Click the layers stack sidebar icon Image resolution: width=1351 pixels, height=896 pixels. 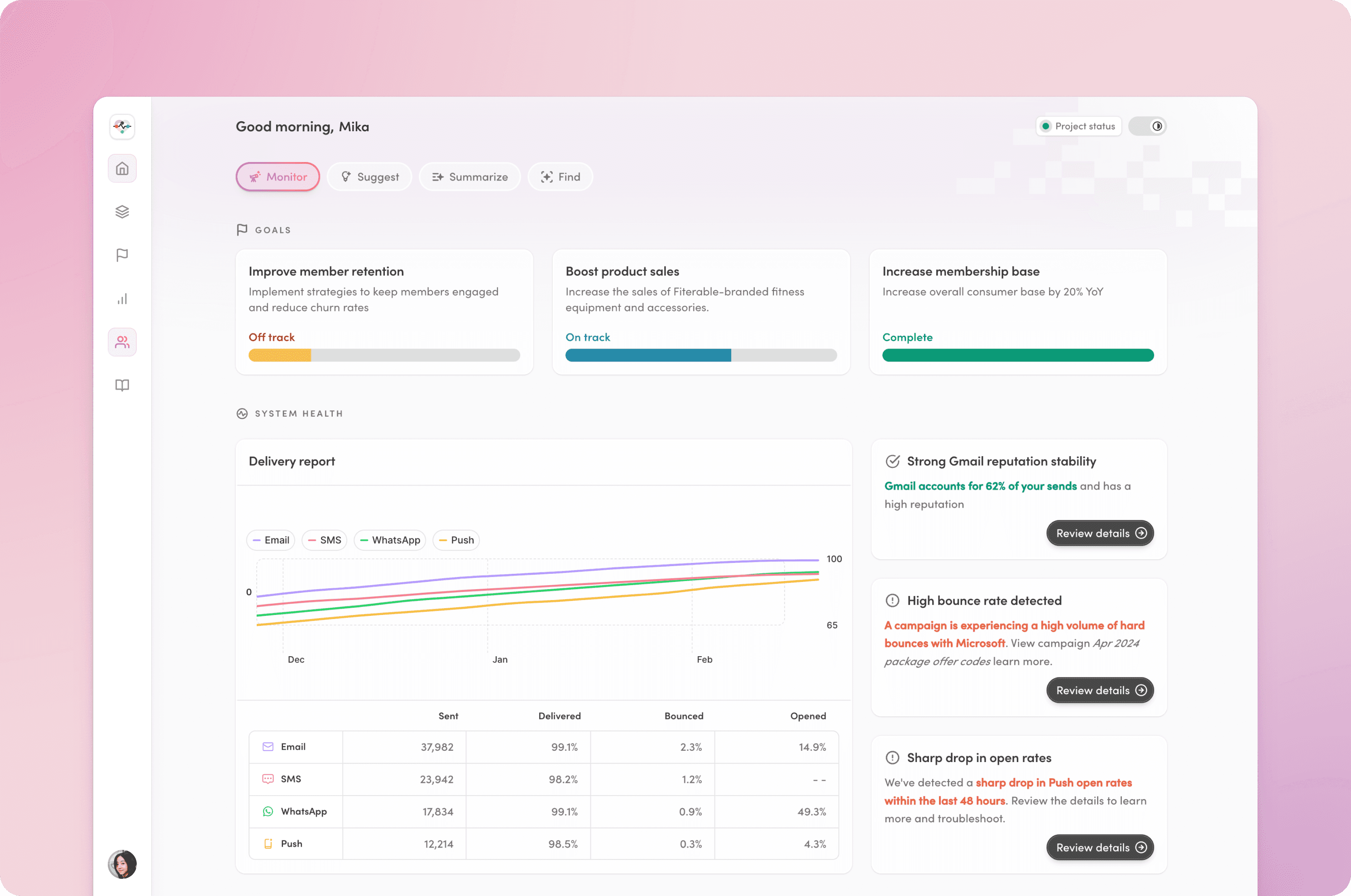point(122,212)
